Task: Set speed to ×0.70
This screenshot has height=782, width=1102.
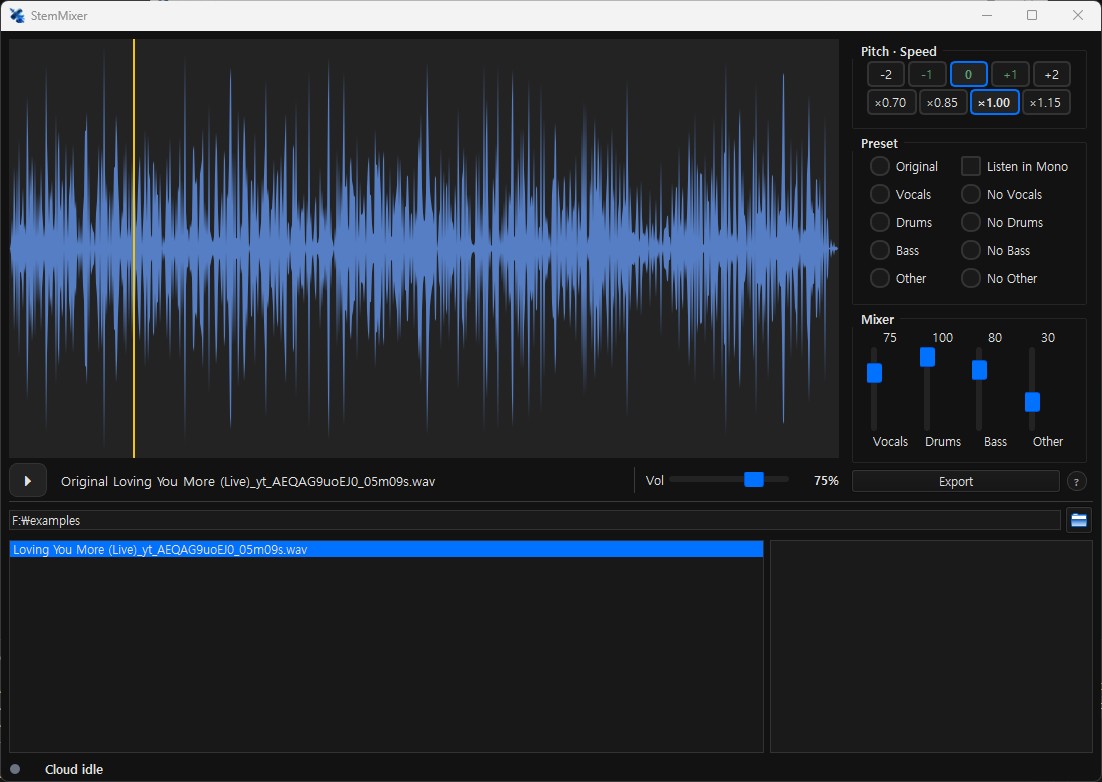Action: 891,103
